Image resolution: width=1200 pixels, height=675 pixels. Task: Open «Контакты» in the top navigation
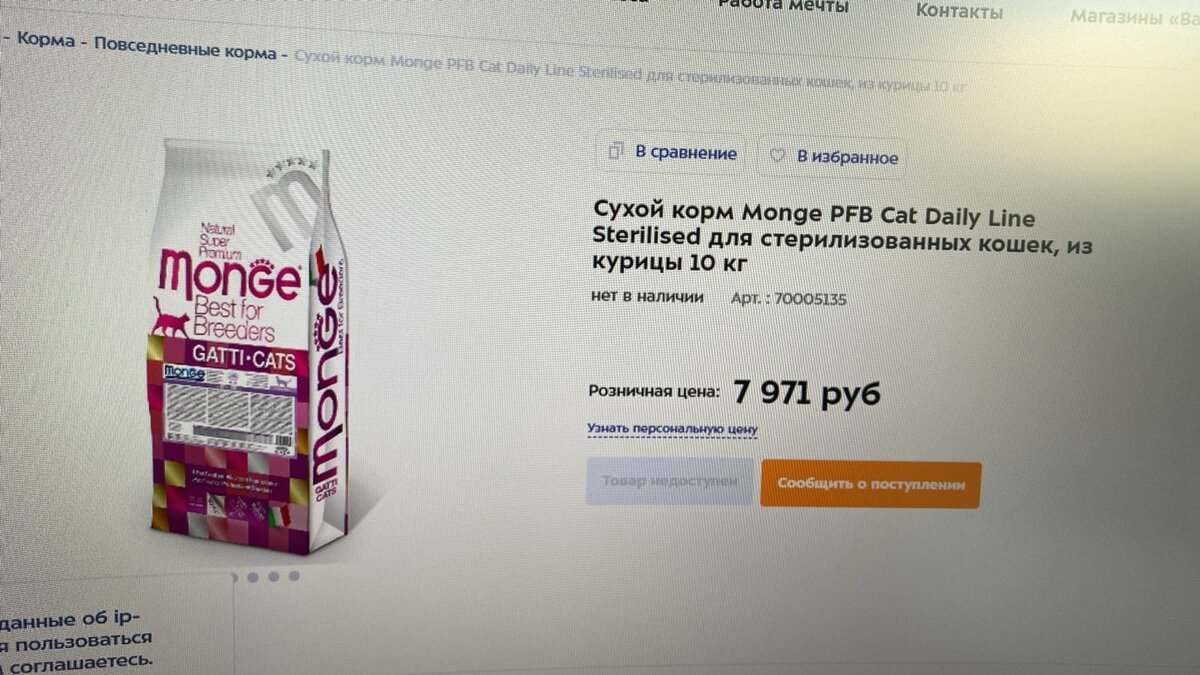[x=959, y=12]
